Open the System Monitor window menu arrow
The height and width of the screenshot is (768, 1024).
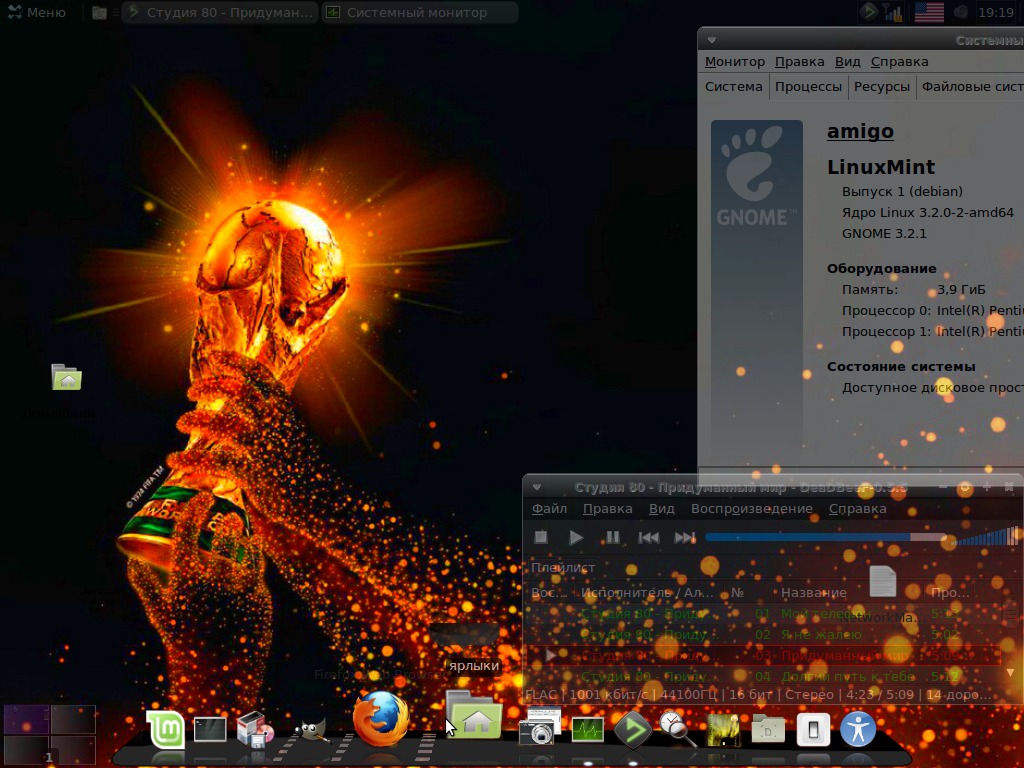click(x=712, y=40)
